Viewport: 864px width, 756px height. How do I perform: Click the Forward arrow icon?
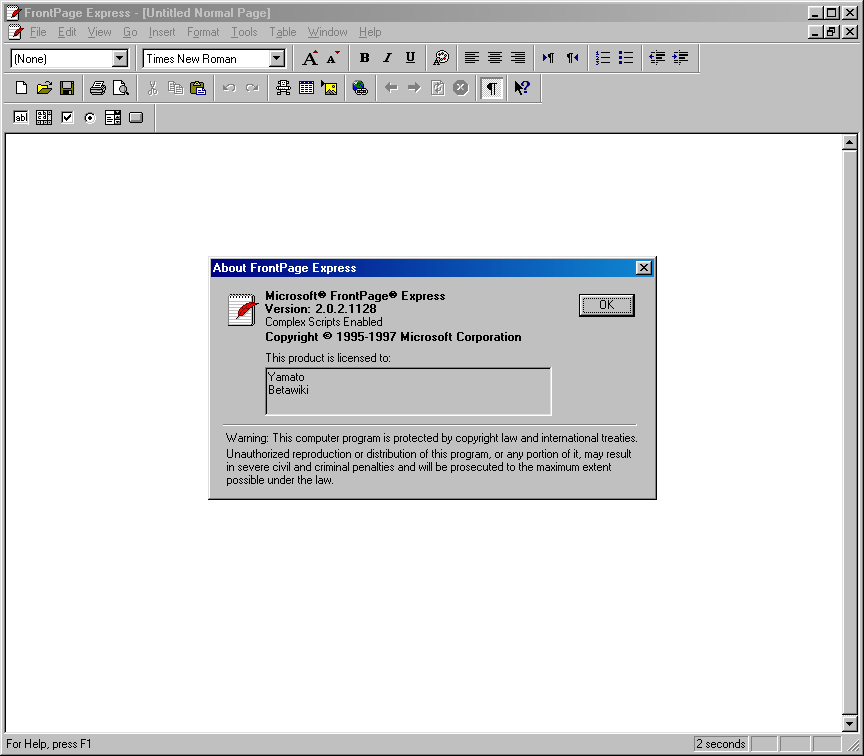pyautogui.click(x=414, y=88)
